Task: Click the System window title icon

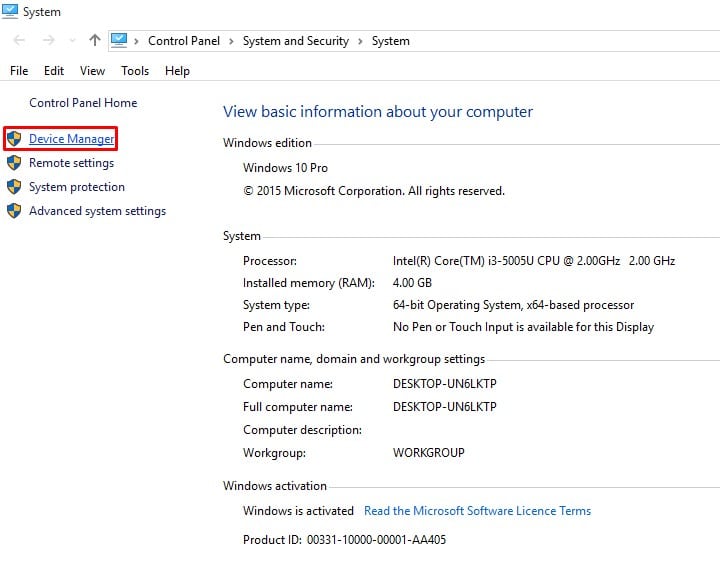Action: pos(10,11)
